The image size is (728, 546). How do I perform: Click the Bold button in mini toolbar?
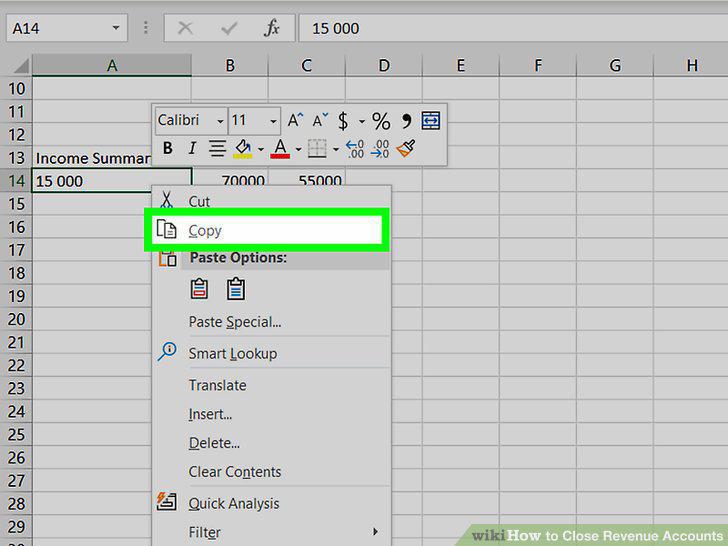tap(168, 149)
